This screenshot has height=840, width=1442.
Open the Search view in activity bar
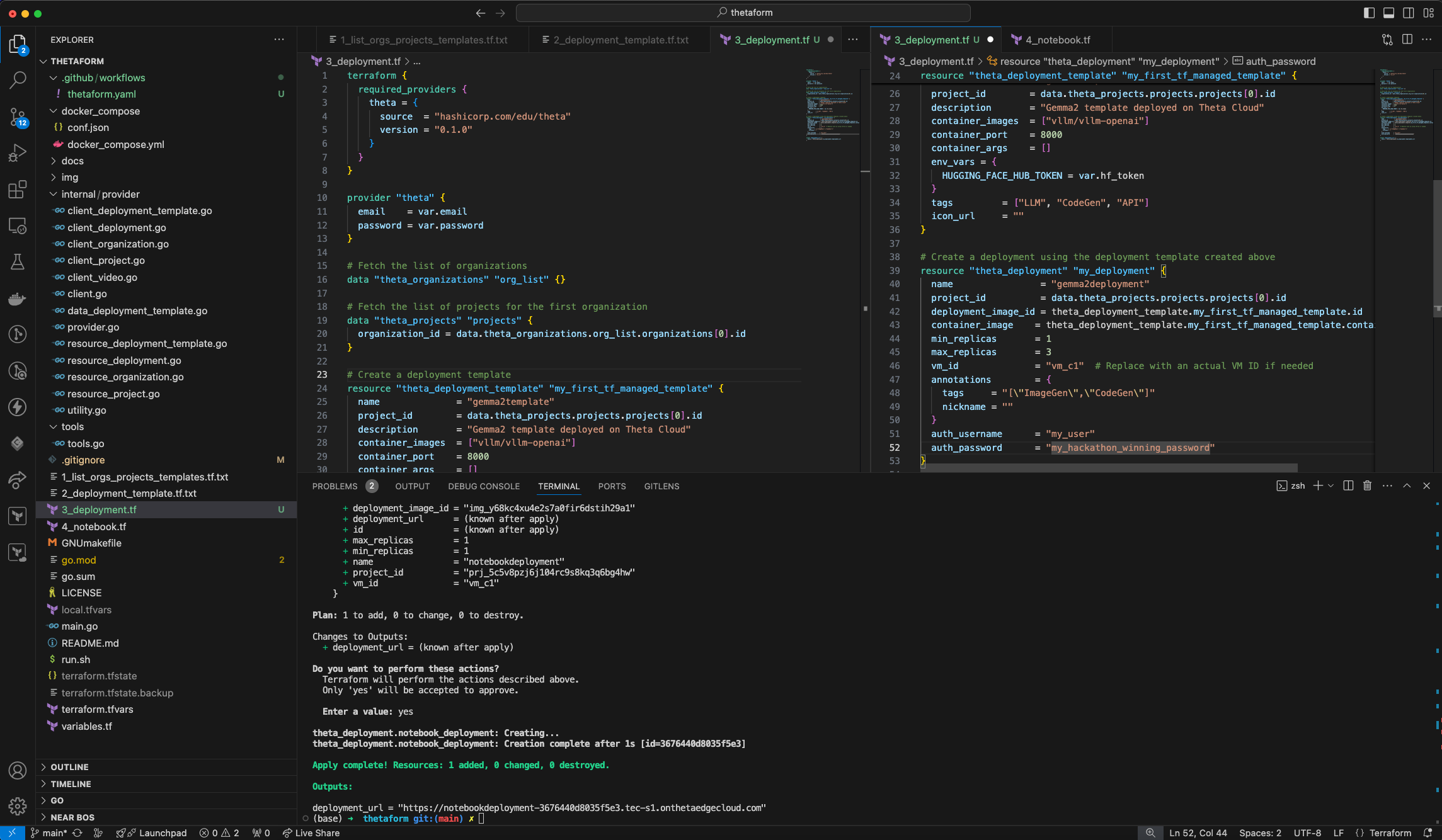[x=18, y=80]
